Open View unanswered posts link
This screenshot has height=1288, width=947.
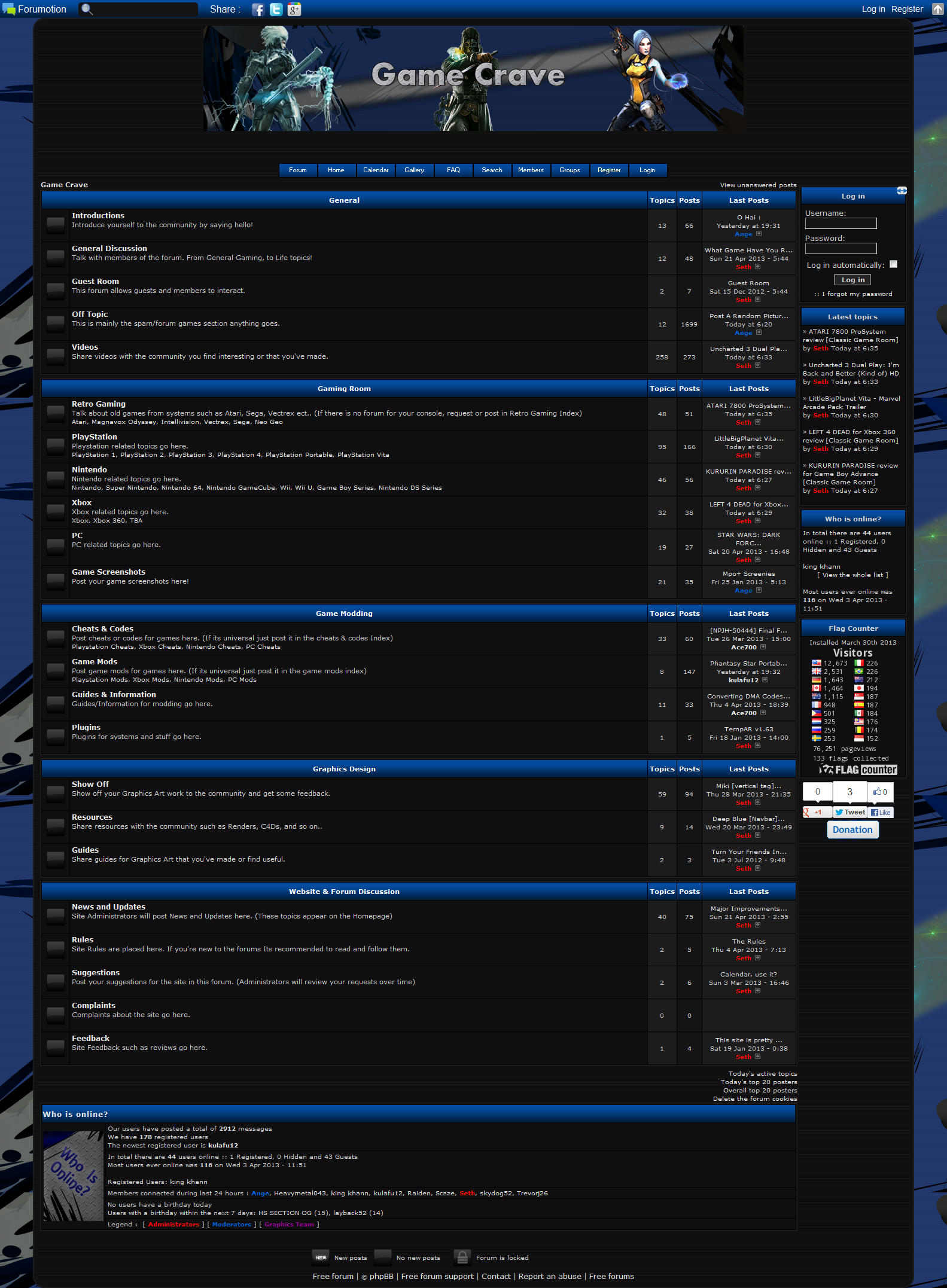click(758, 185)
